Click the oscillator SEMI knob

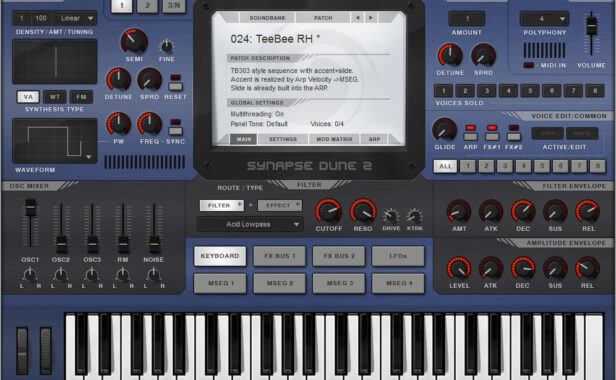[x=134, y=41]
